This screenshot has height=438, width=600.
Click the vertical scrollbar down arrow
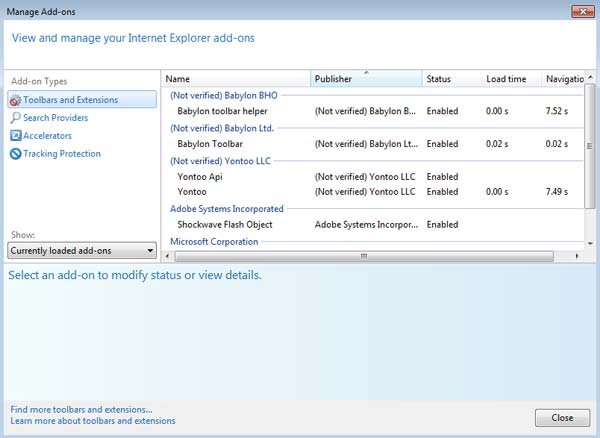tap(590, 243)
